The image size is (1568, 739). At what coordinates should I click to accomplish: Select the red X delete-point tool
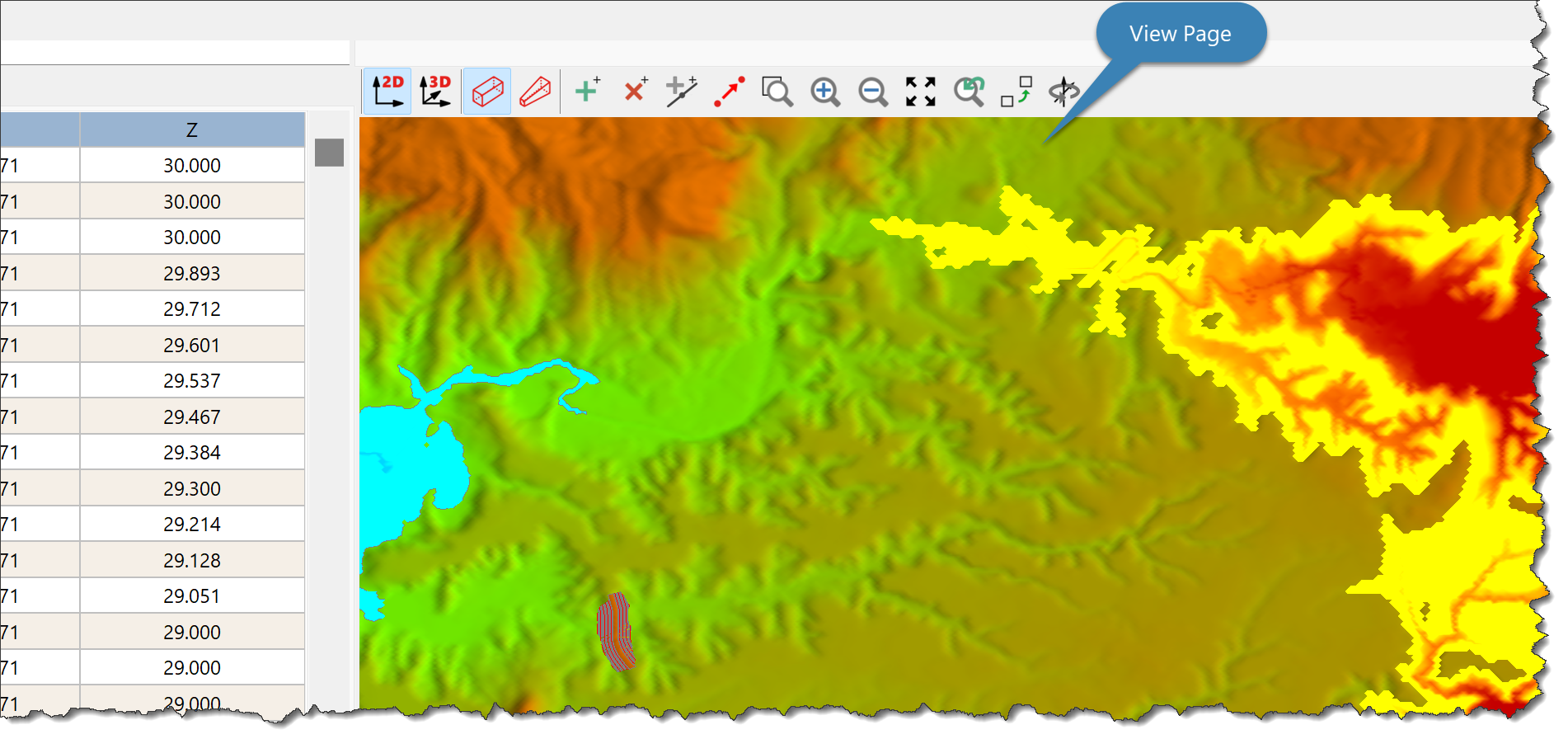pyautogui.click(x=635, y=90)
